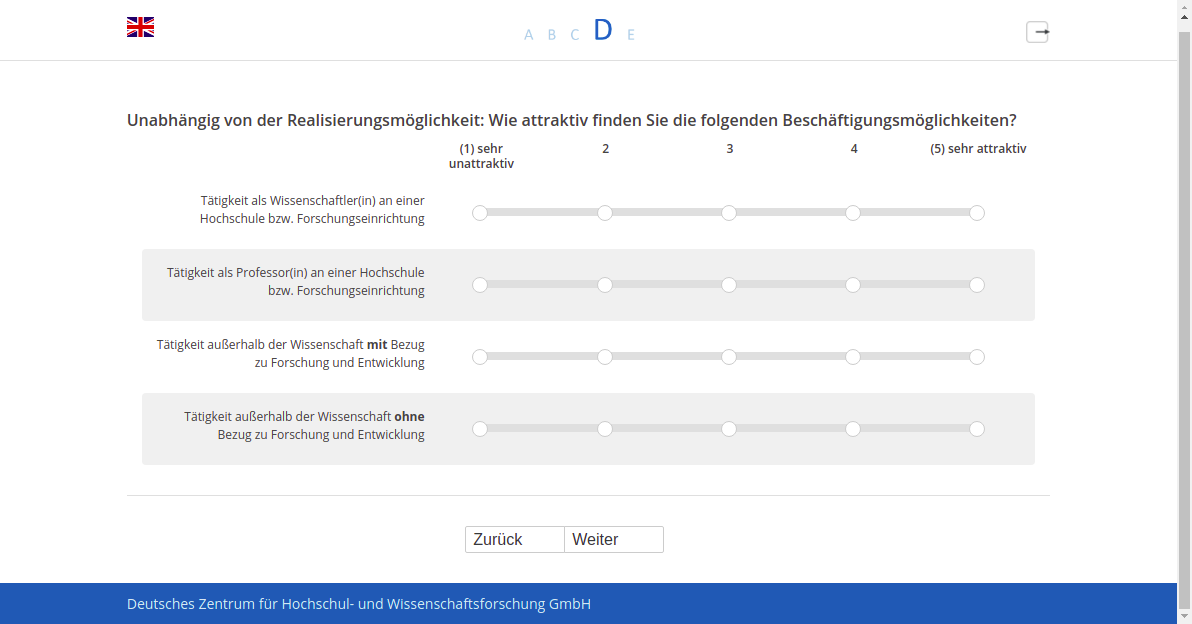1192x624 pixels.
Task: Go to section E in progress indicator
Action: 631,34
